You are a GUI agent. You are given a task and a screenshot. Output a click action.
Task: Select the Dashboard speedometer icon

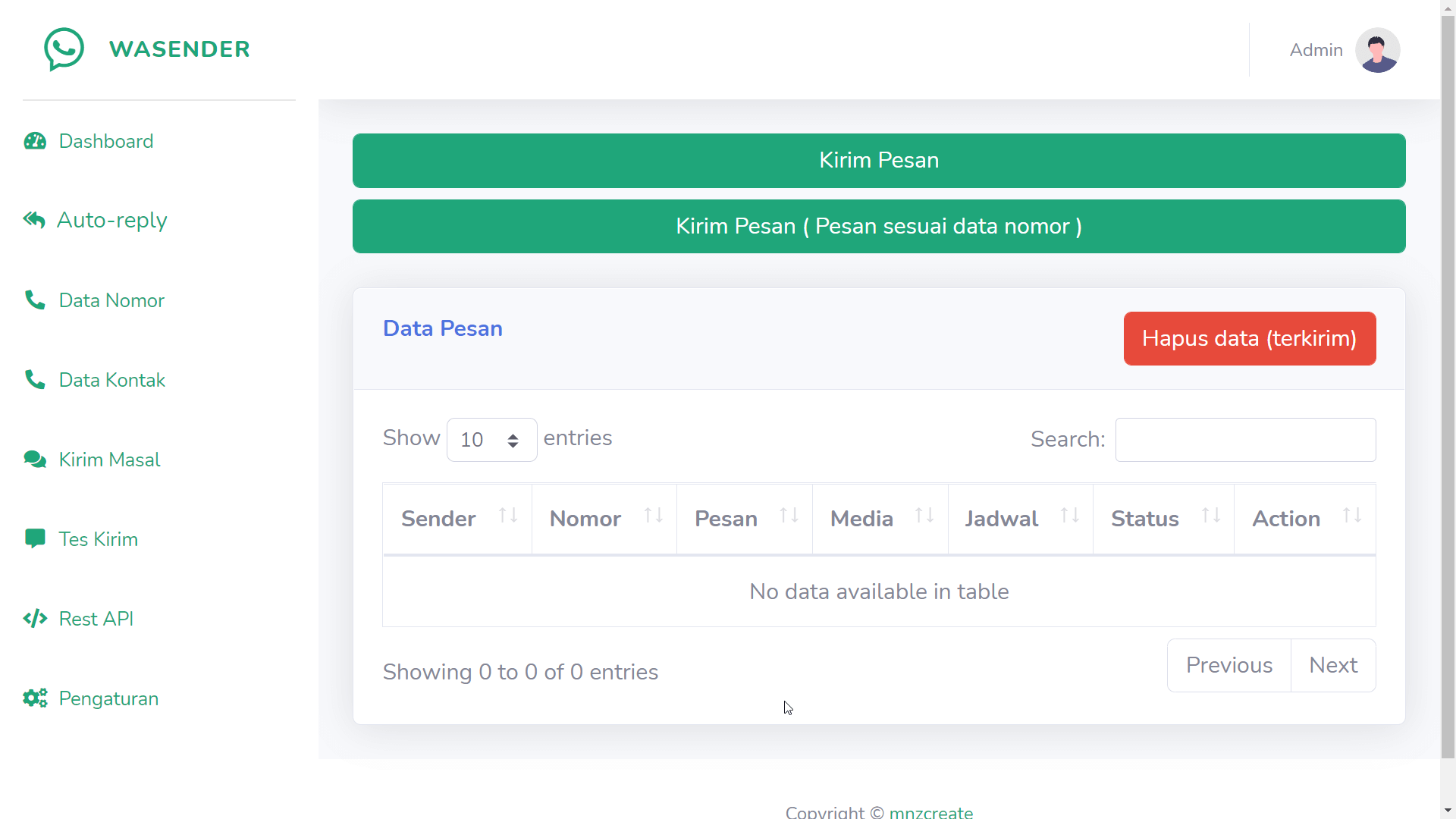coord(35,141)
